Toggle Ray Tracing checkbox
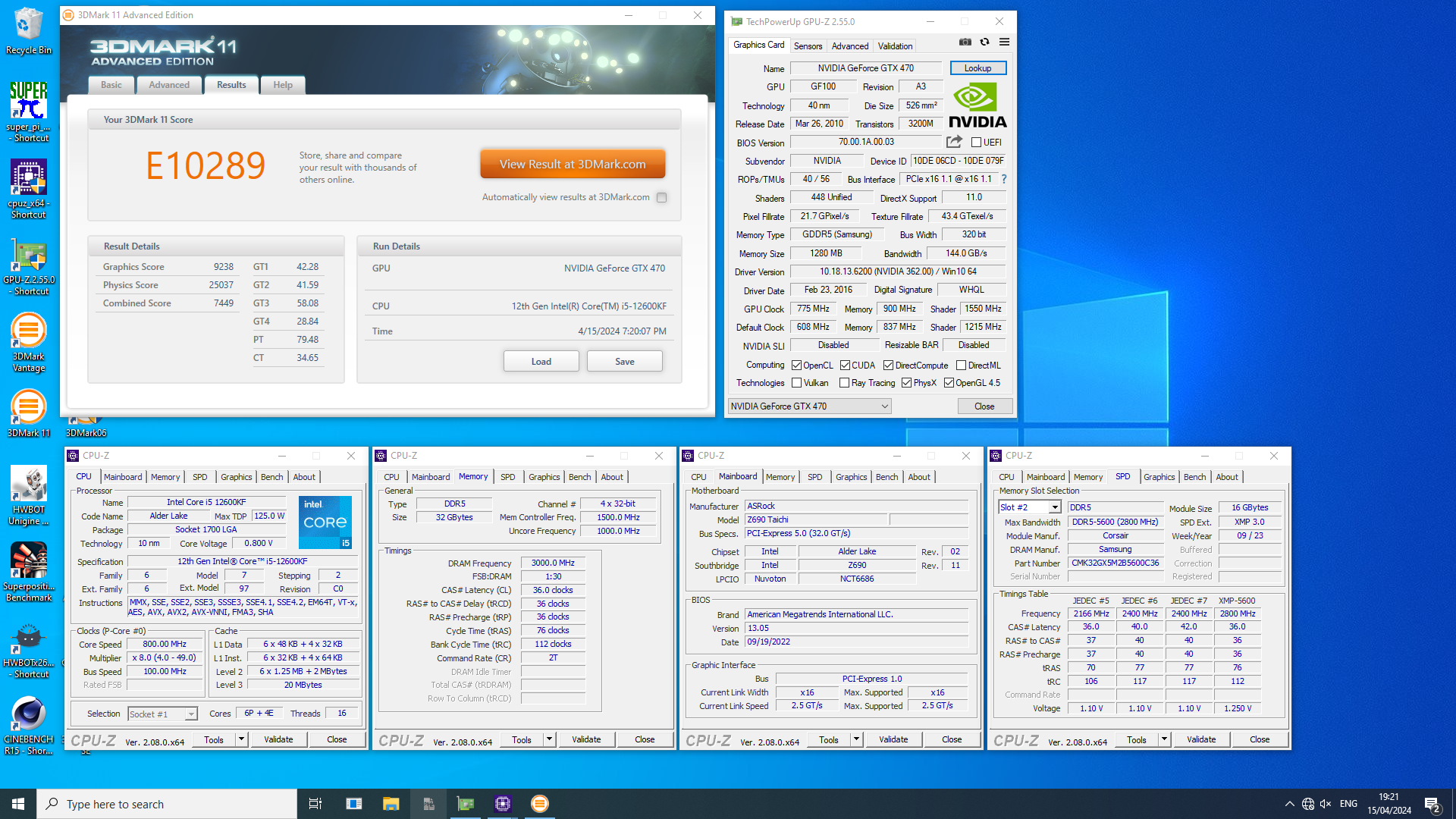Screen dimensions: 1456x819 click(845, 383)
